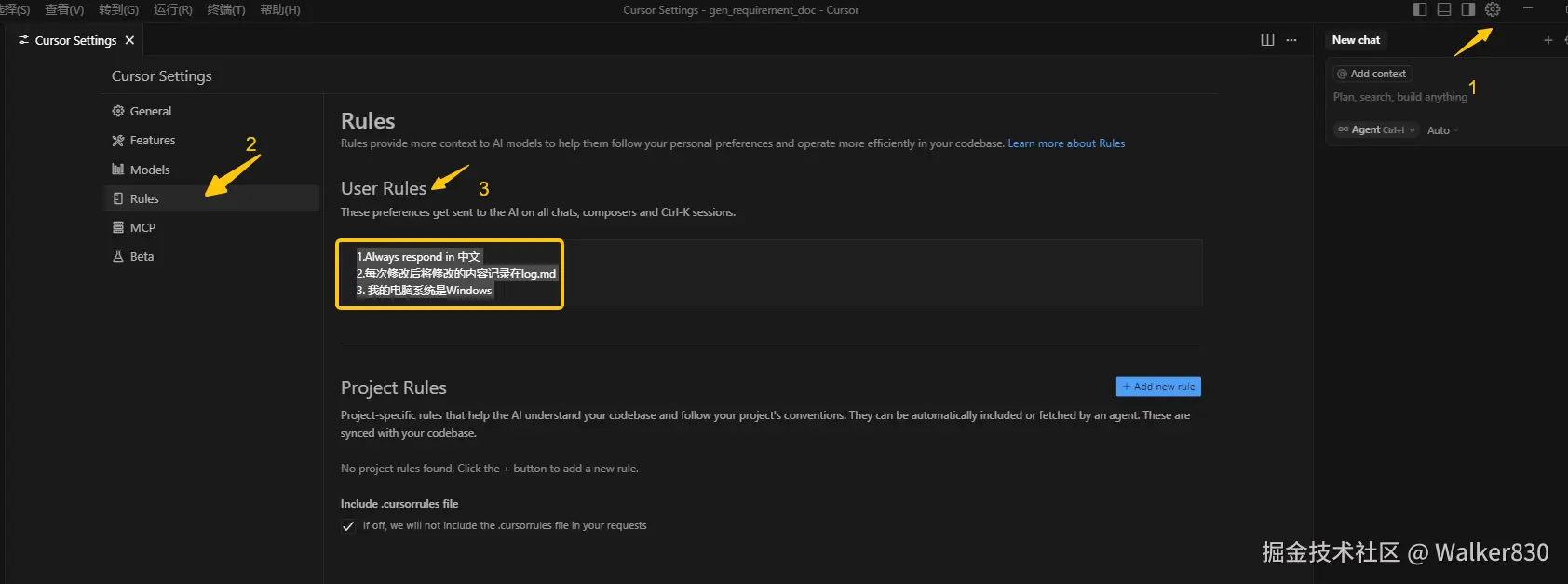
Task: Open the Learn more about Rules link
Action: coord(1066,143)
